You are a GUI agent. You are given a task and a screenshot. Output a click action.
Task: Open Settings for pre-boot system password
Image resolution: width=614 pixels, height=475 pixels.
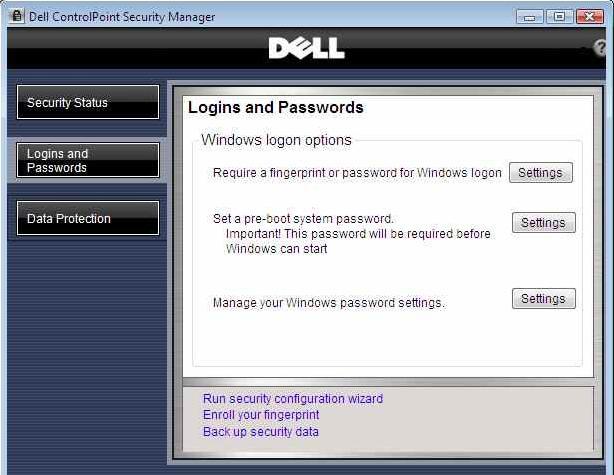click(544, 222)
